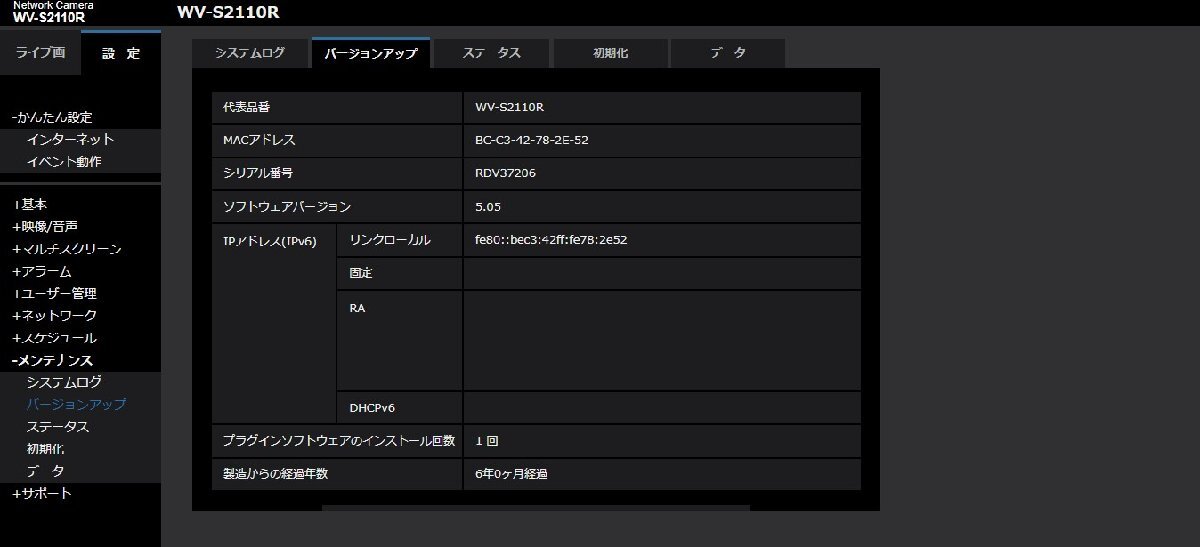Click the リンクローカル label

coord(390,240)
